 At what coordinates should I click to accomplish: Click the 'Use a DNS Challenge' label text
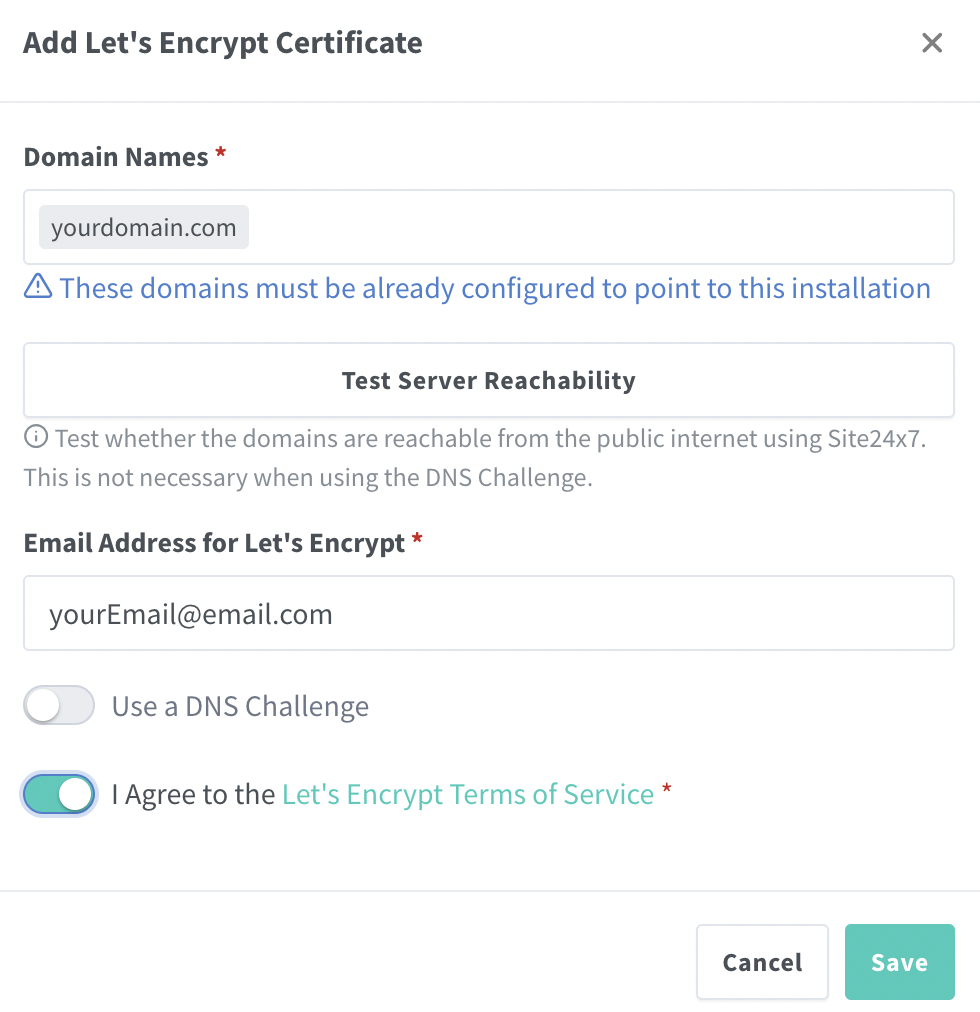pyautogui.click(x=240, y=706)
